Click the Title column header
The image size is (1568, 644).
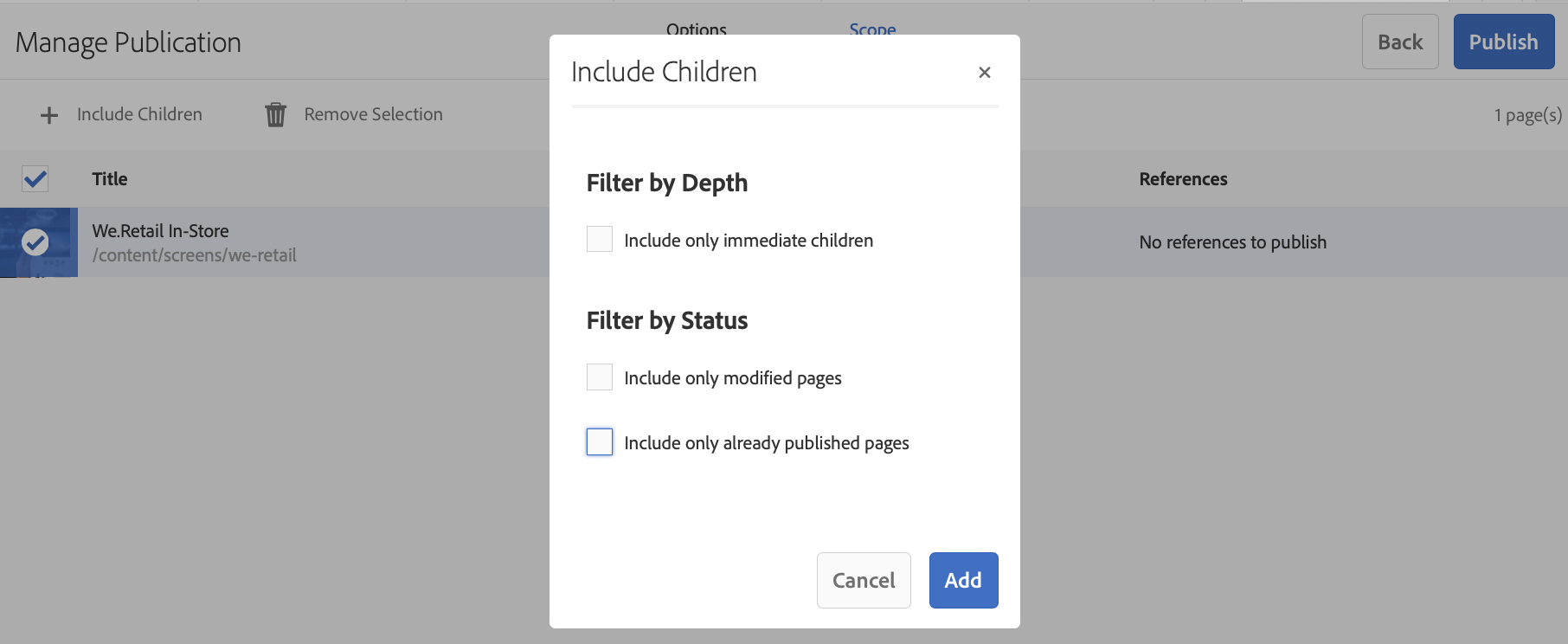pyautogui.click(x=110, y=179)
